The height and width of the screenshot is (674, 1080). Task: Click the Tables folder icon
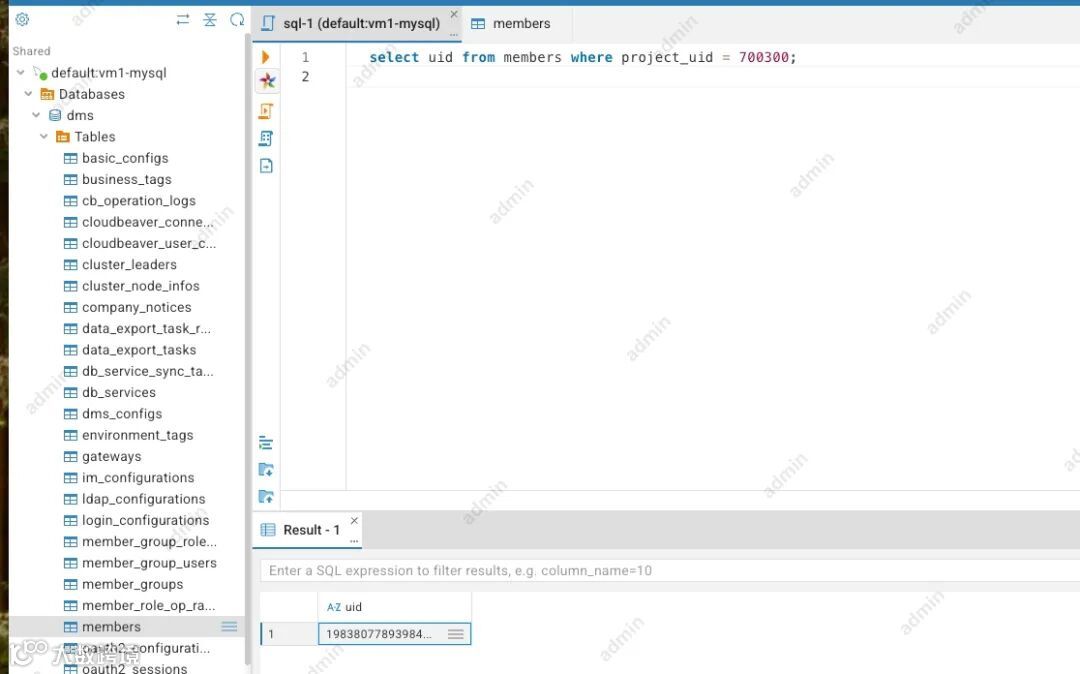point(63,137)
